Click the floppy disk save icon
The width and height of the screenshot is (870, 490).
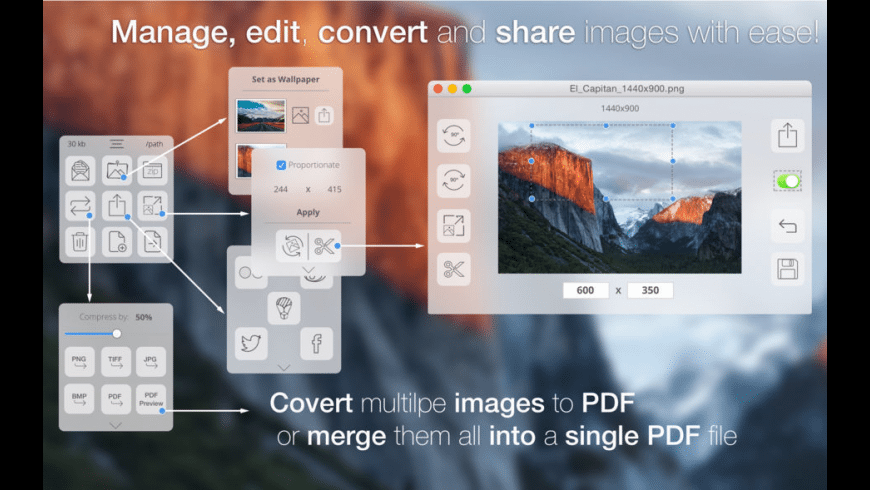787,270
